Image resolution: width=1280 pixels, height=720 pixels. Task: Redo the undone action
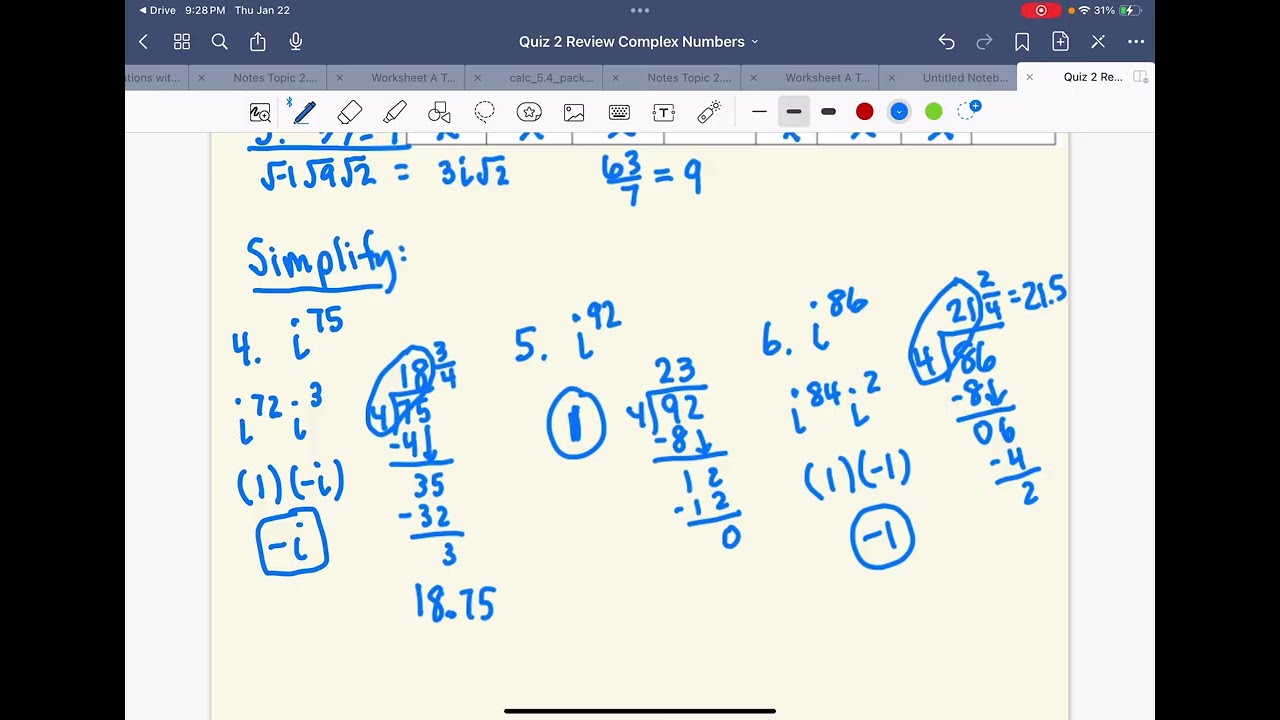point(984,42)
